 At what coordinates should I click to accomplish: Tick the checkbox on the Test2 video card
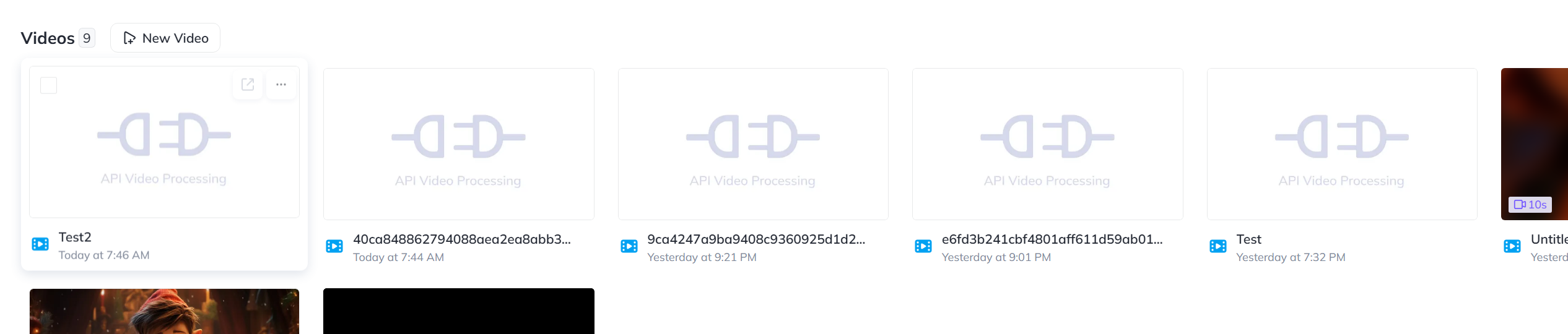(x=48, y=85)
